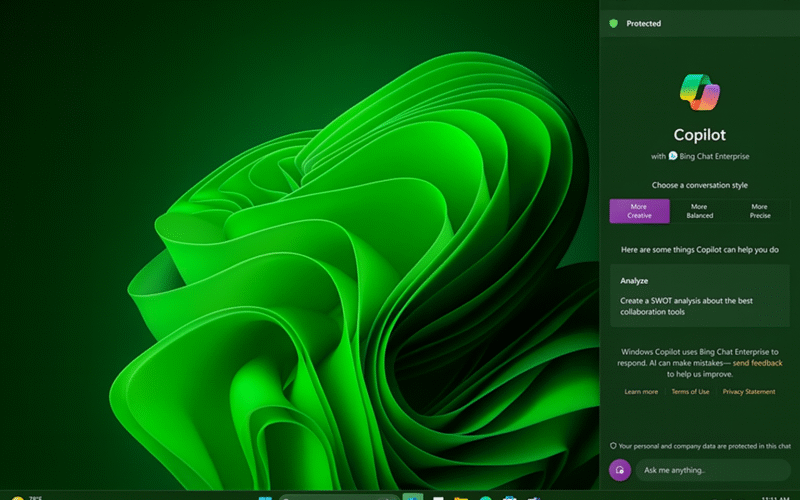
Task: Open File Explorer from the taskbar
Action: [461, 497]
